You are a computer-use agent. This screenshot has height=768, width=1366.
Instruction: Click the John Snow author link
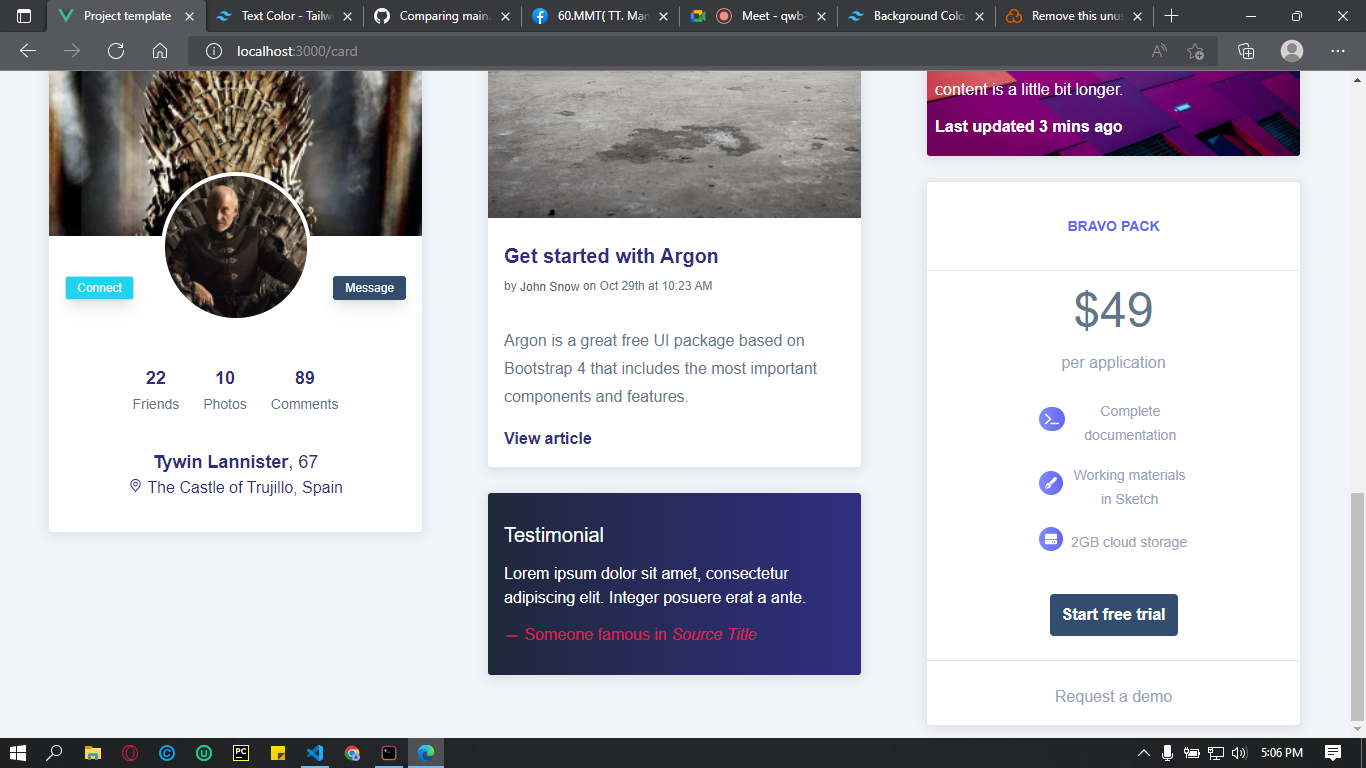coord(550,286)
